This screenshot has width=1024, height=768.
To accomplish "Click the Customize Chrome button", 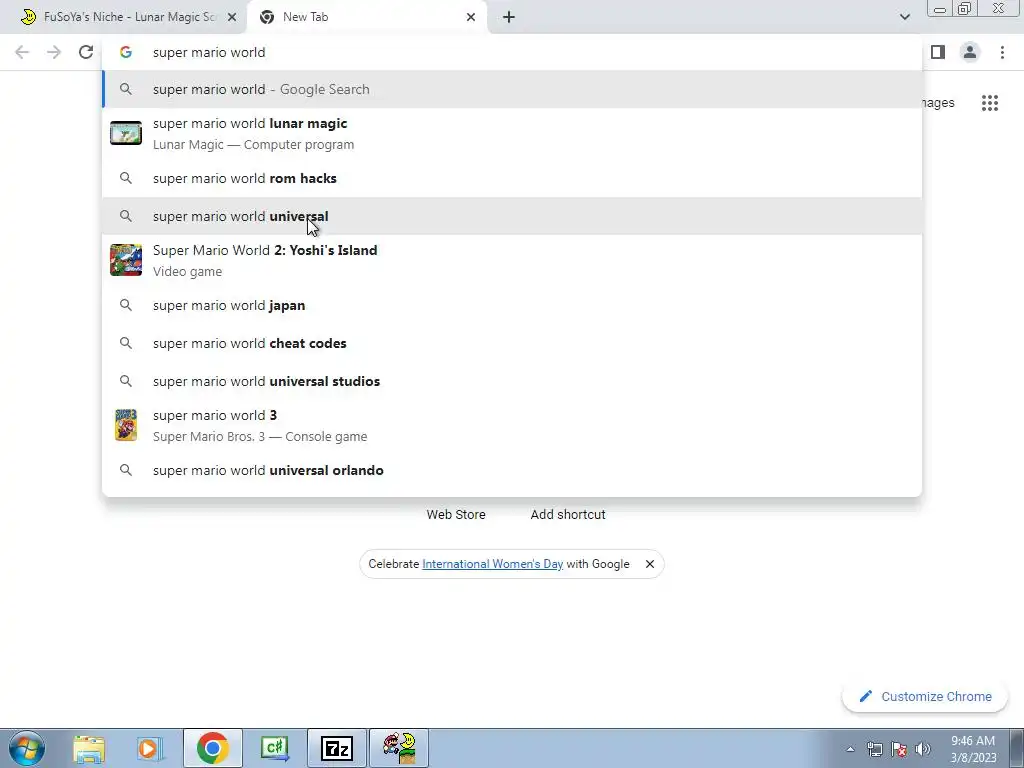I will click(x=925, y=696).
